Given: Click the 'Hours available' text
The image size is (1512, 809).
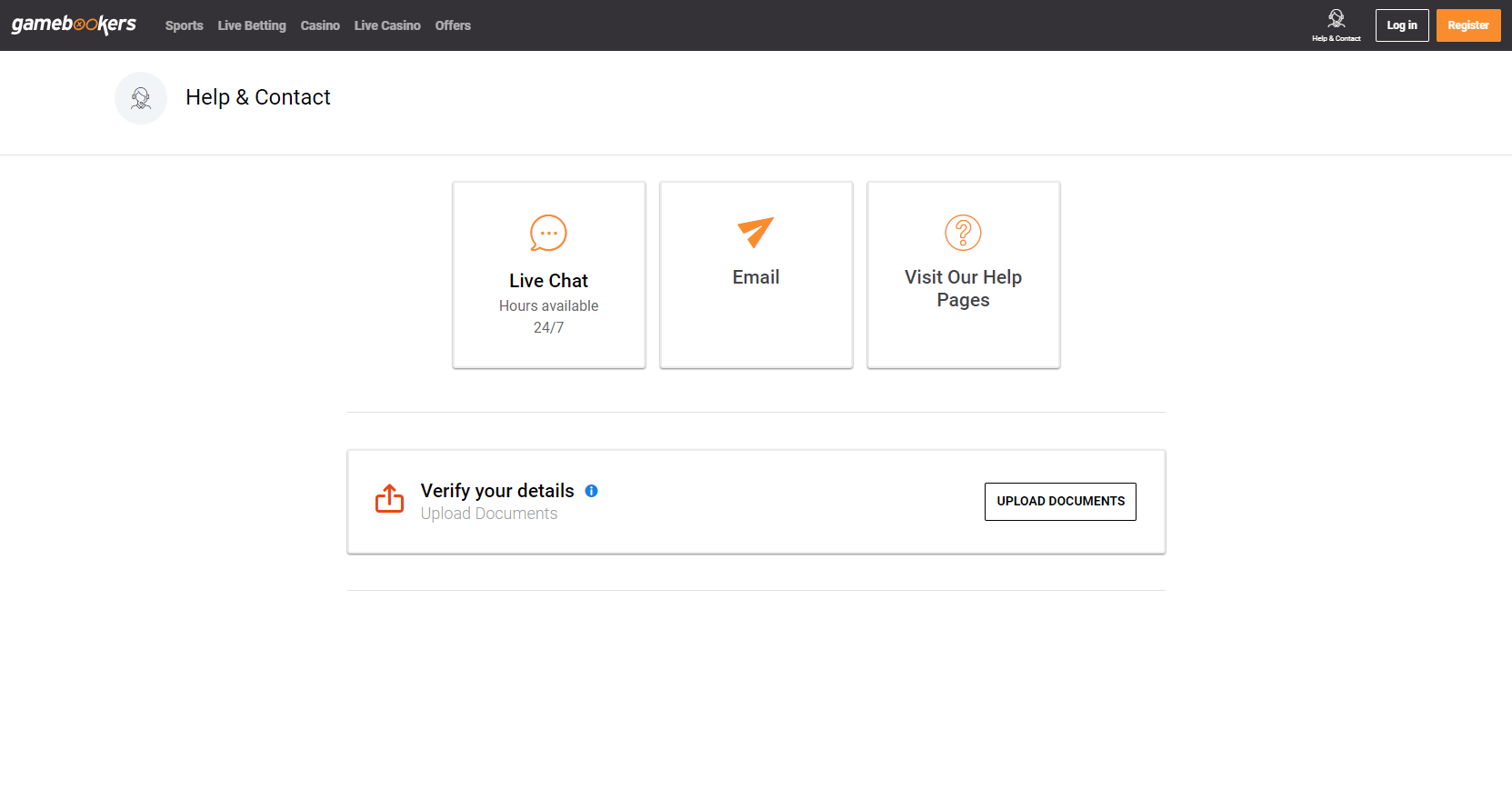Looking at the screenshot, I should (548, 306).
